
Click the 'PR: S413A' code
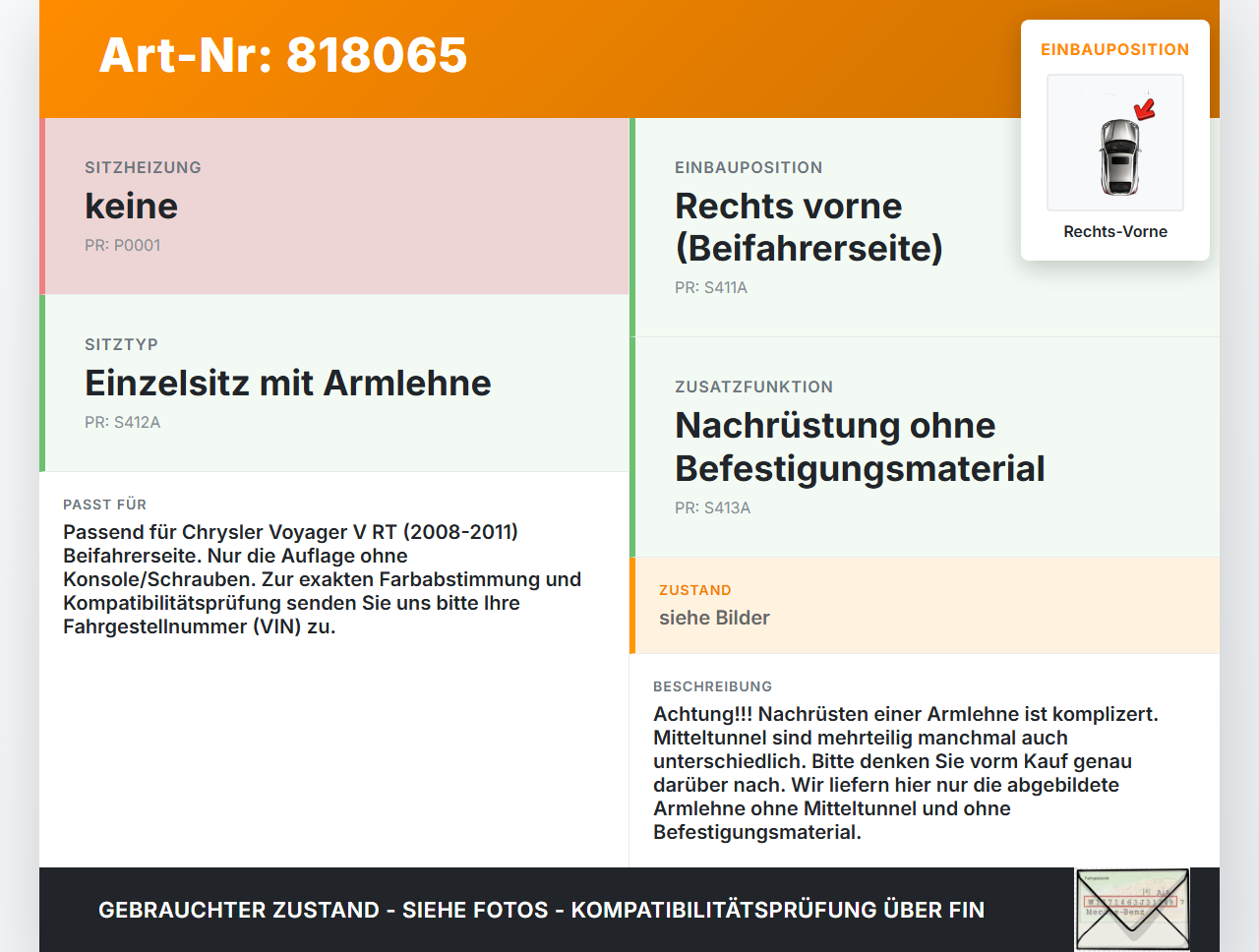tap(712, 507)
